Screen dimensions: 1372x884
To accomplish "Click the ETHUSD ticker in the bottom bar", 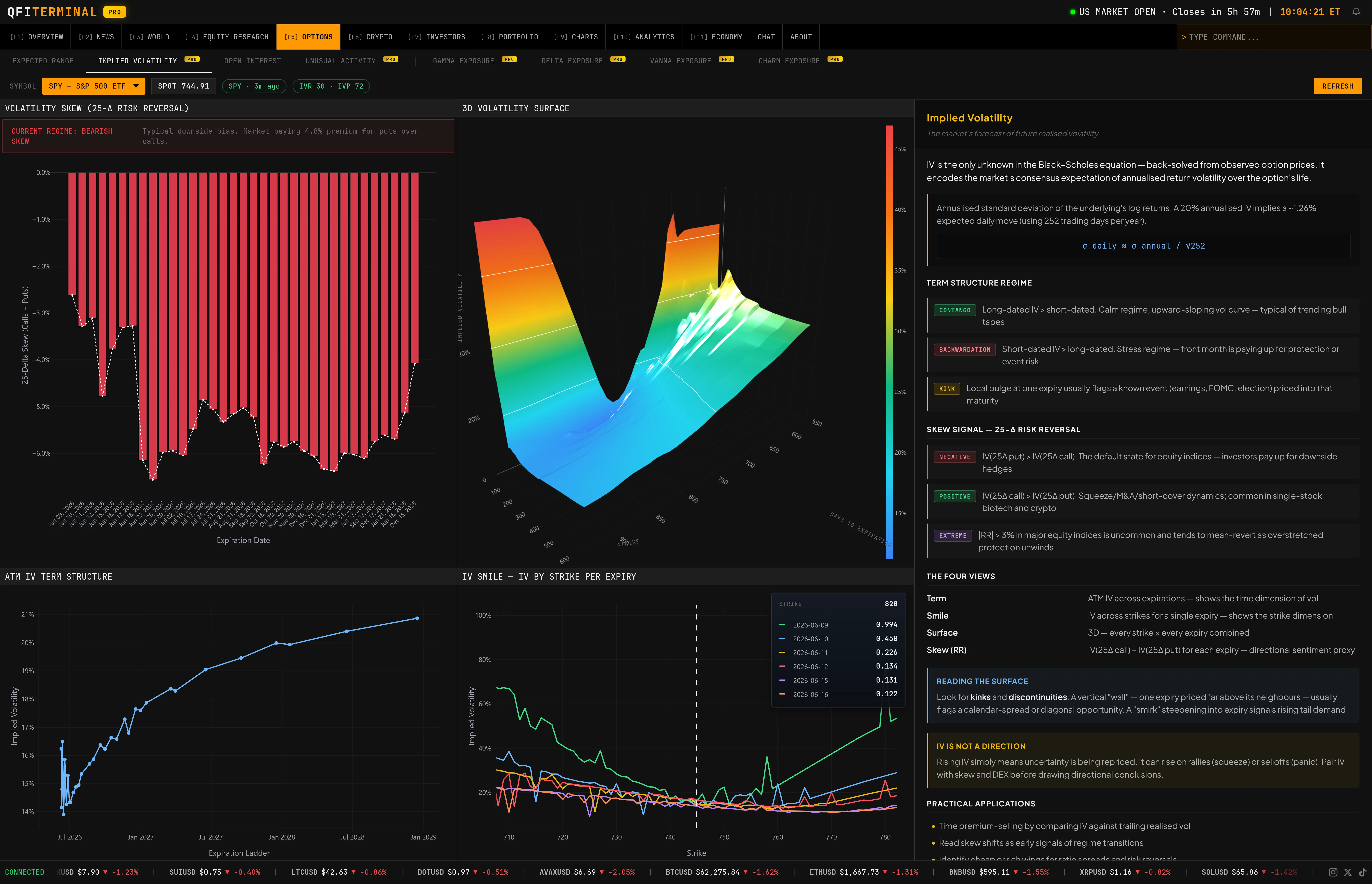I will coord(864,872).
